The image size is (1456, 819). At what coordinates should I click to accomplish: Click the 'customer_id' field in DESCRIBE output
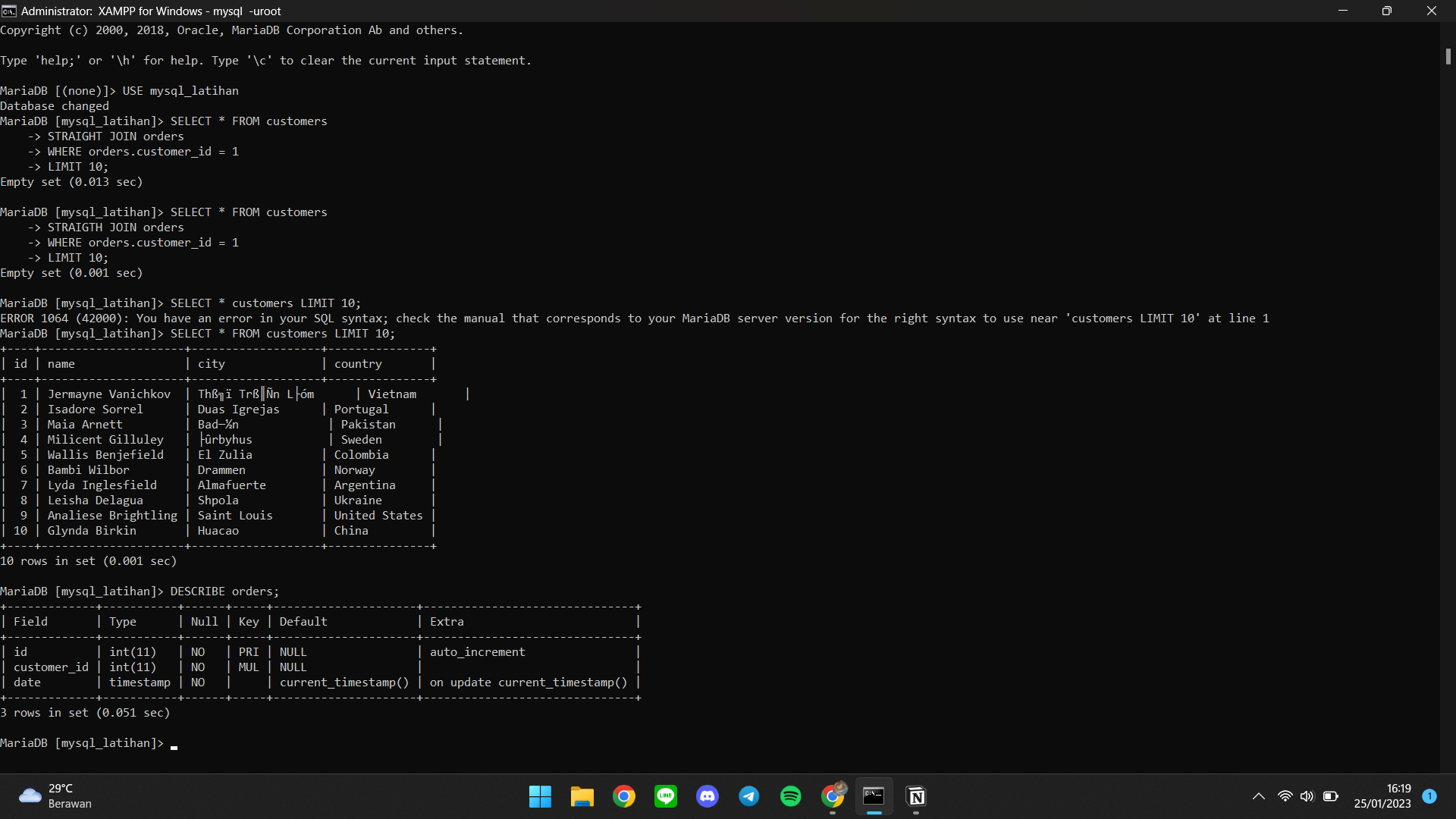pos(51,667)
